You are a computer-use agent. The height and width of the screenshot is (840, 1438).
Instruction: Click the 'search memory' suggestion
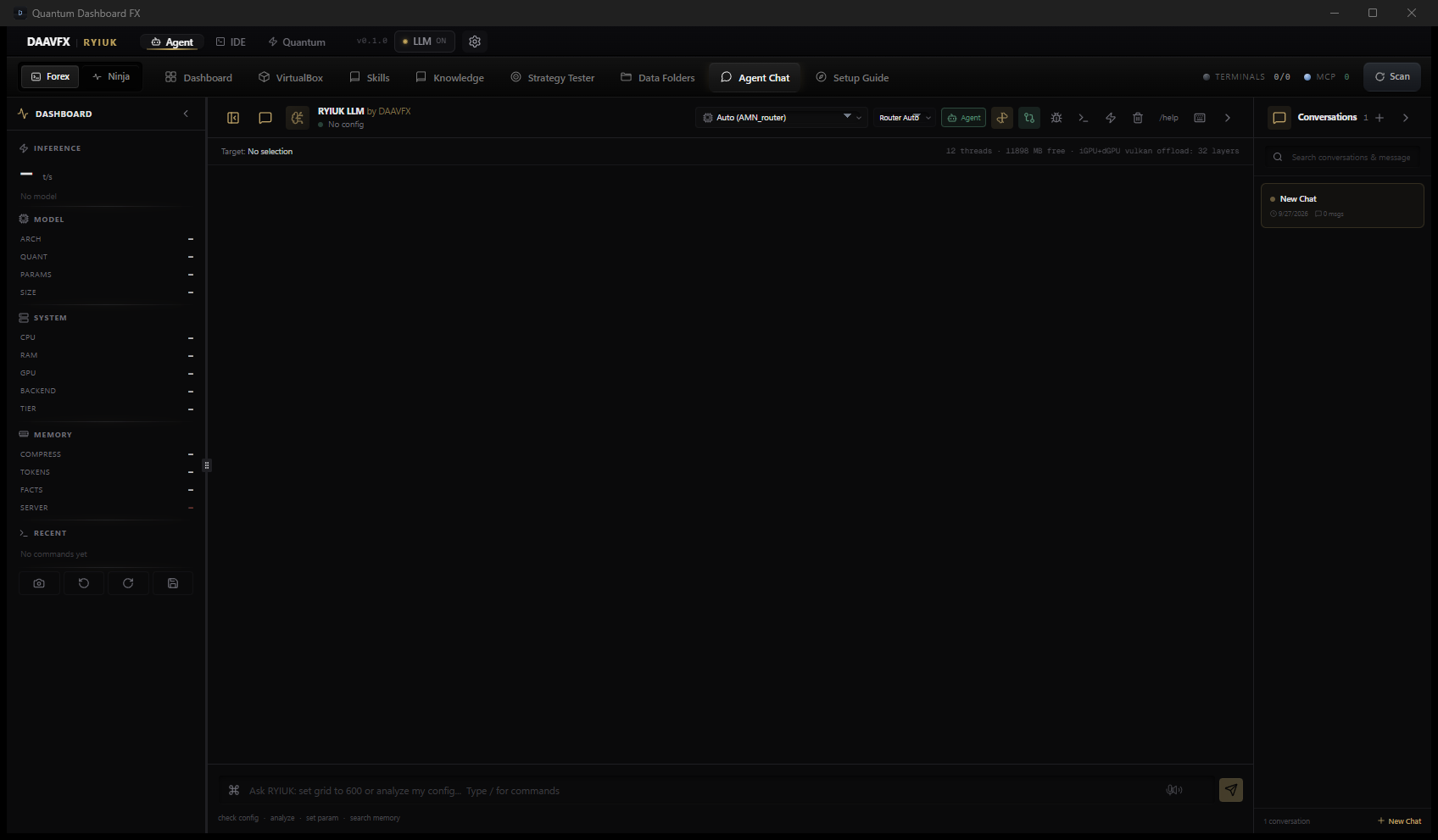375,818
